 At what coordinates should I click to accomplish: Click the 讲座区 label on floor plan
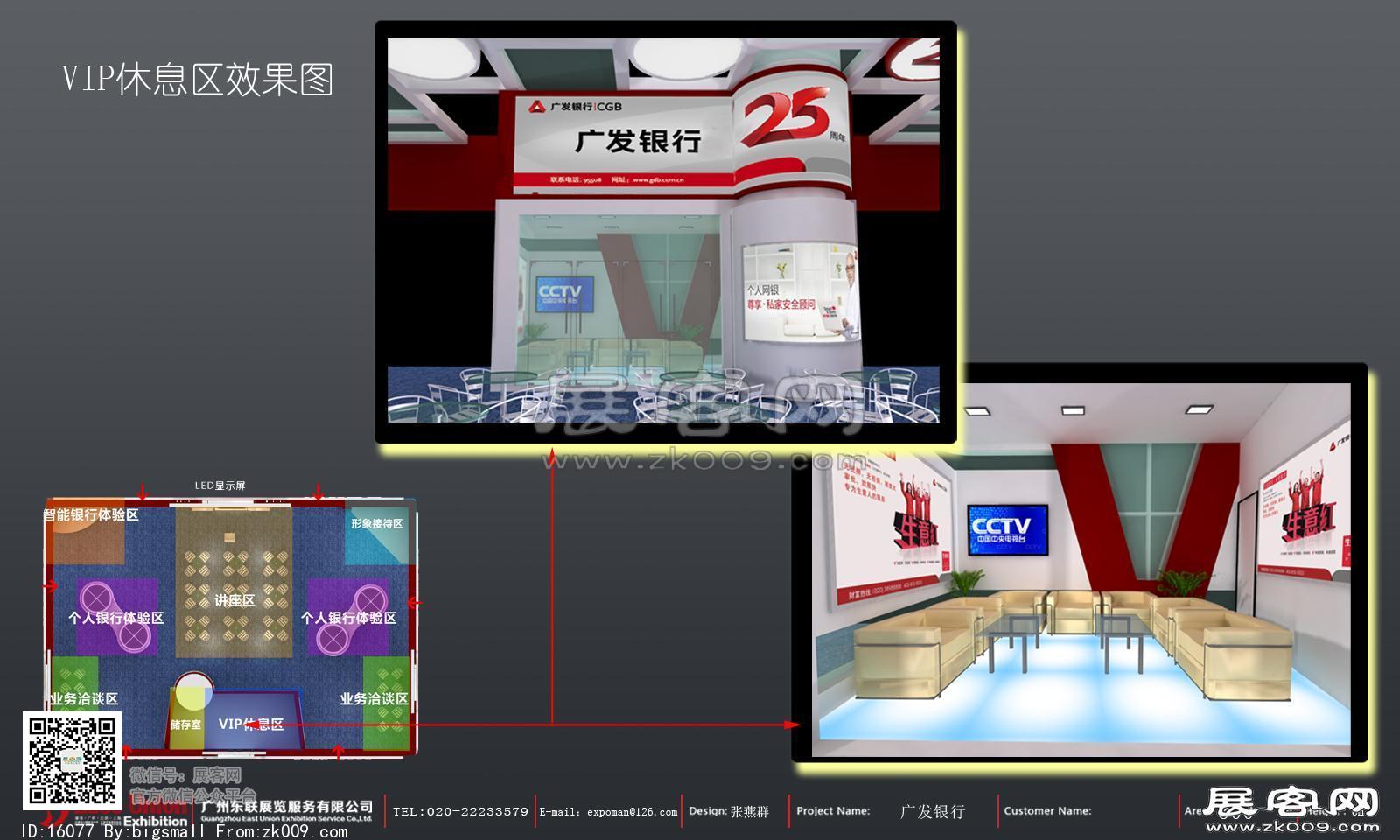pos(234,600)
